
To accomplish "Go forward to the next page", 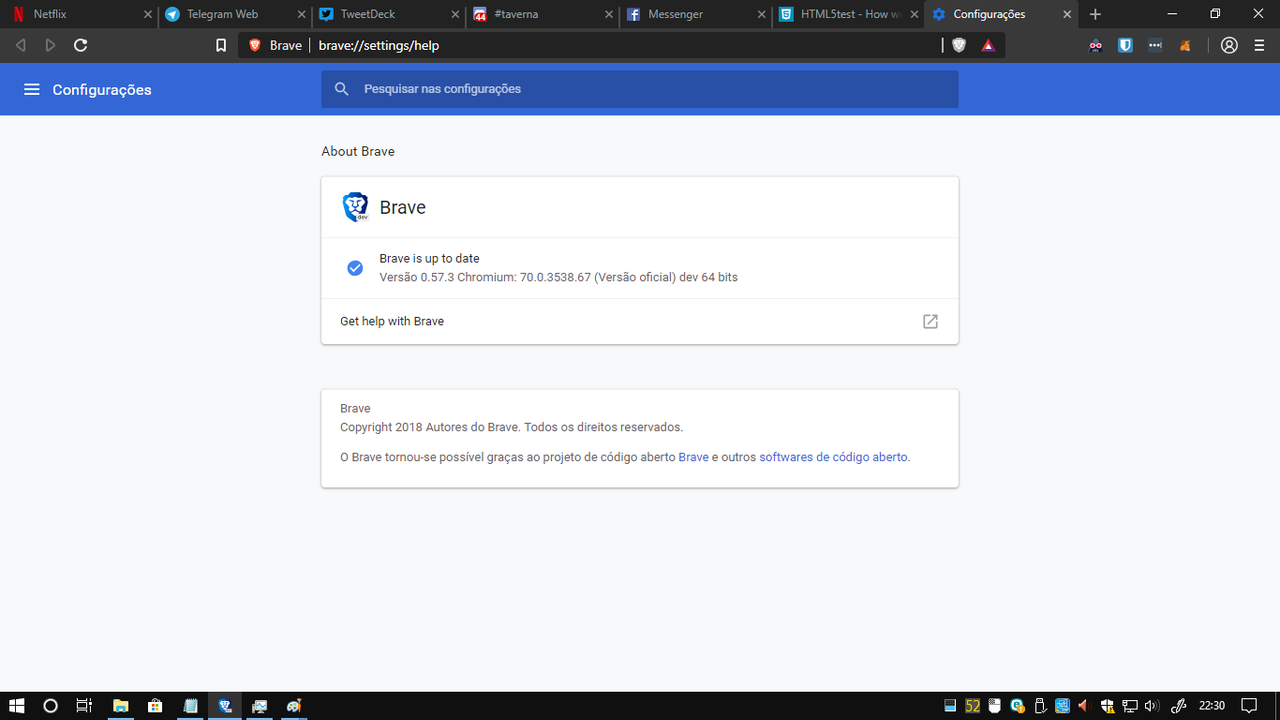I will [x=50, y=45].
